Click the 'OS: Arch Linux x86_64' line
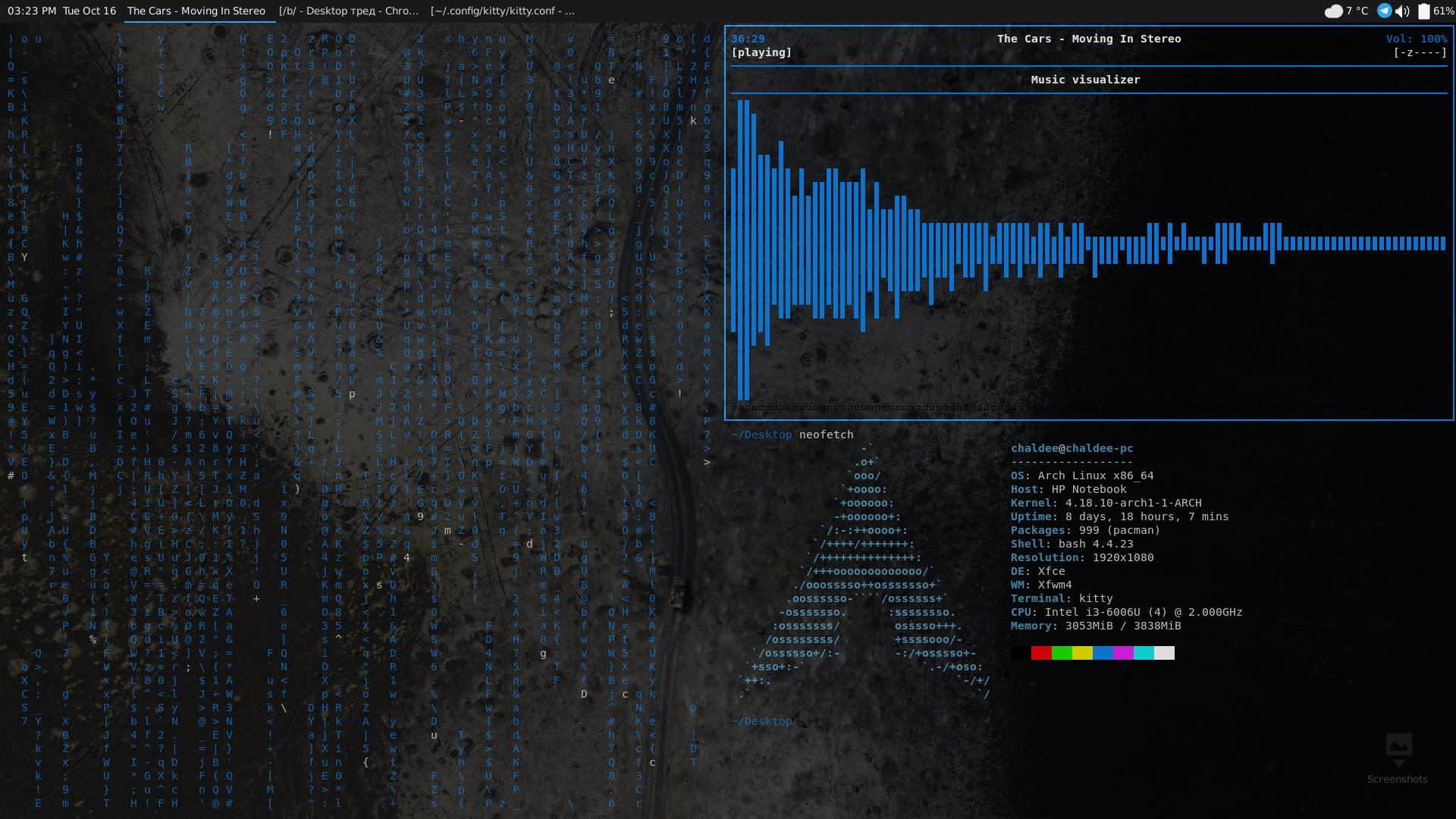The image size is (1456, 819). tap(1082, 475)
